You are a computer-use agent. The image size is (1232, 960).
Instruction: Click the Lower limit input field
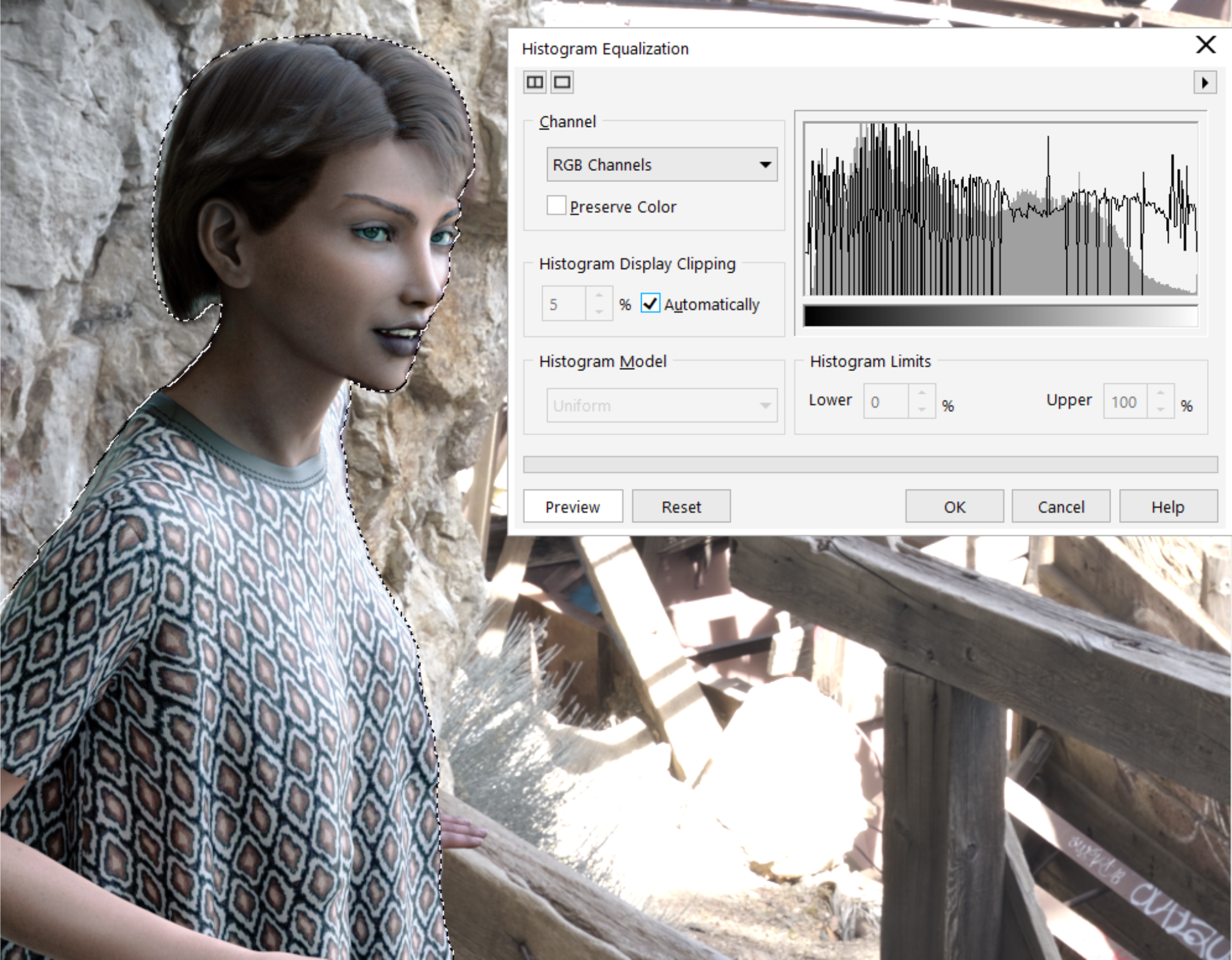pyautogui.click(x=886, y=402)
